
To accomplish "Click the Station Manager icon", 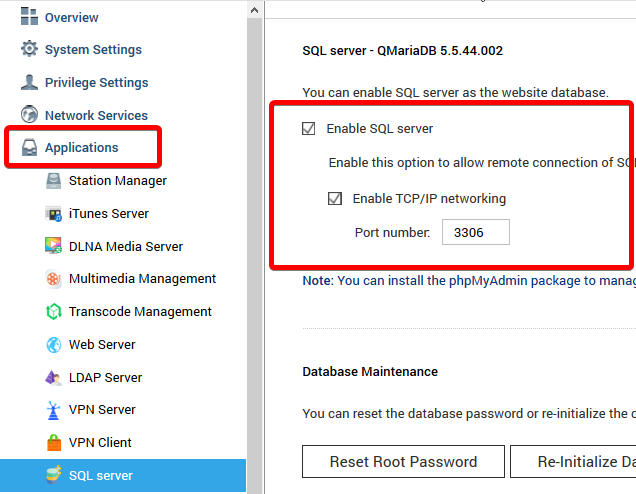I will [54, 180].
